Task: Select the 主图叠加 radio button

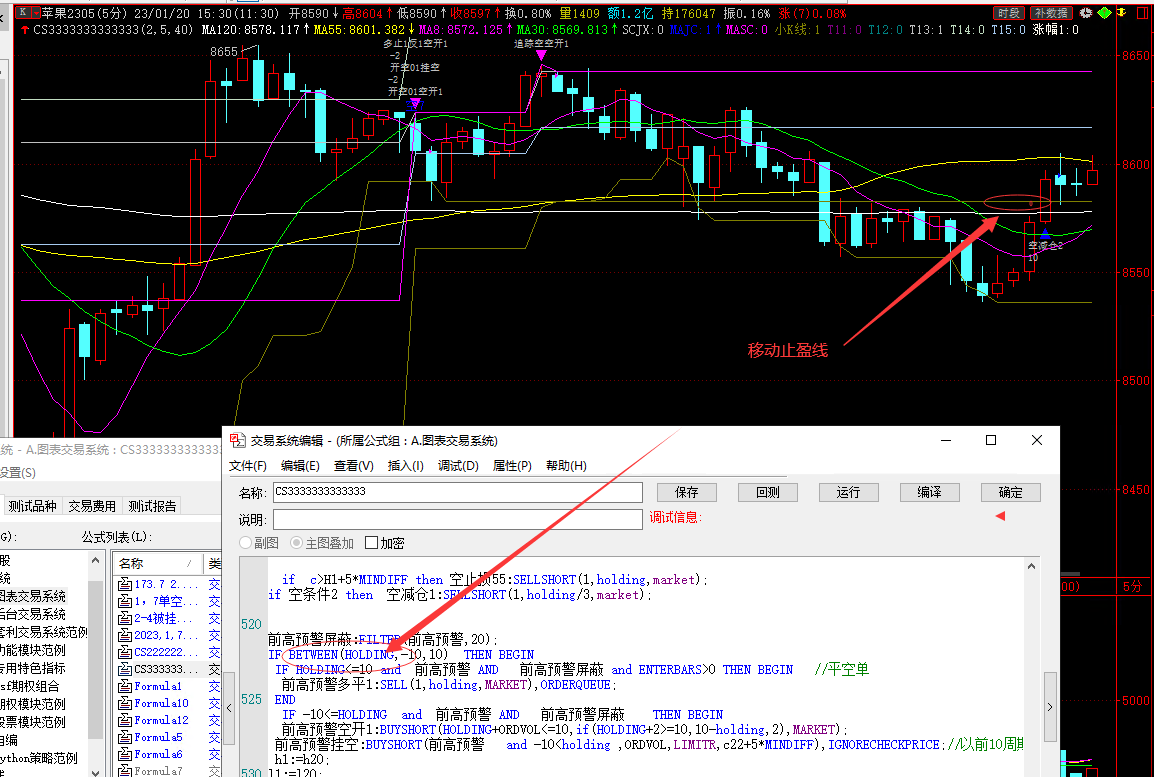Action: click(x=297, y=543)
